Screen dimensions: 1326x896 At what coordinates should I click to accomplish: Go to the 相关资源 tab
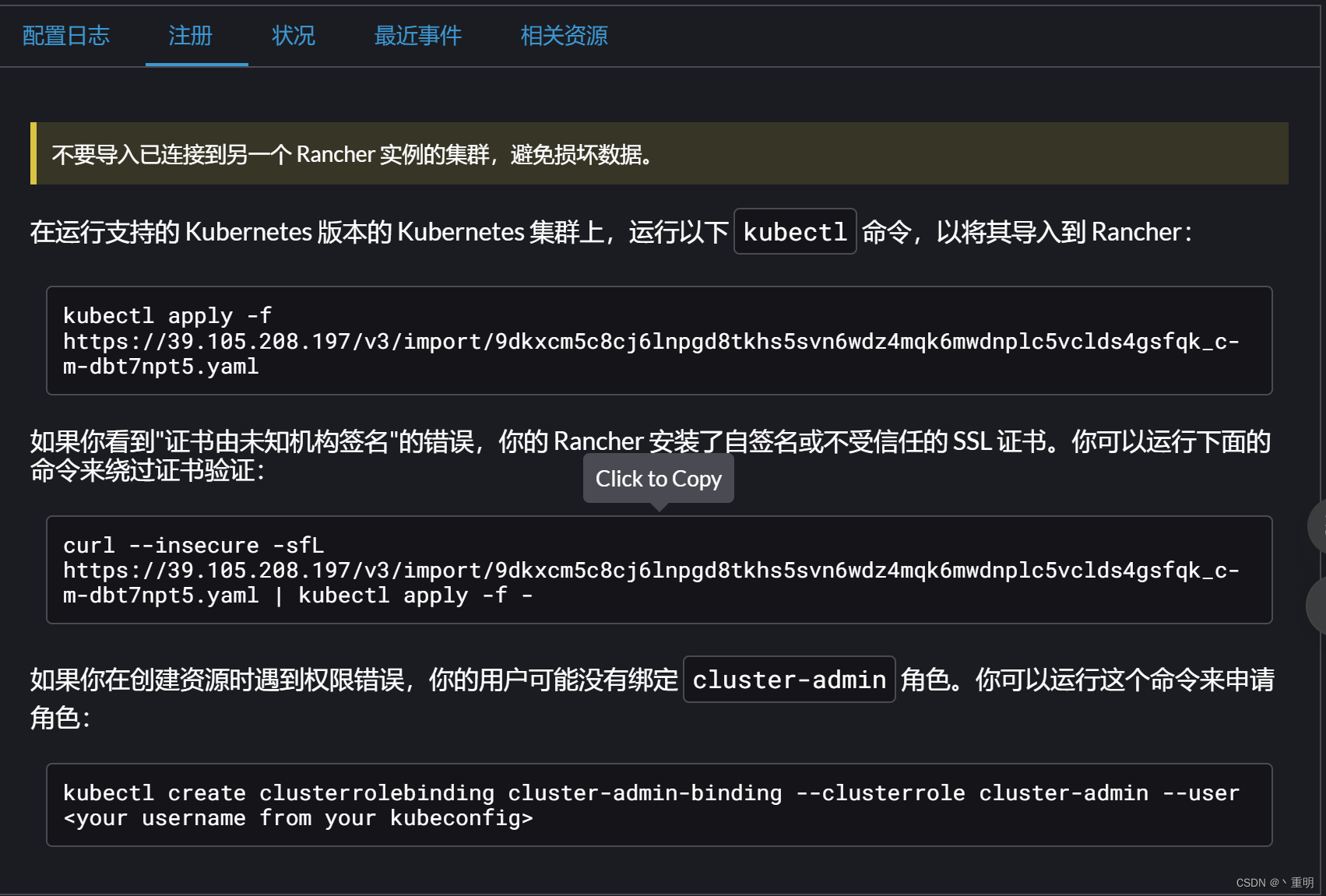click(565, 36)
